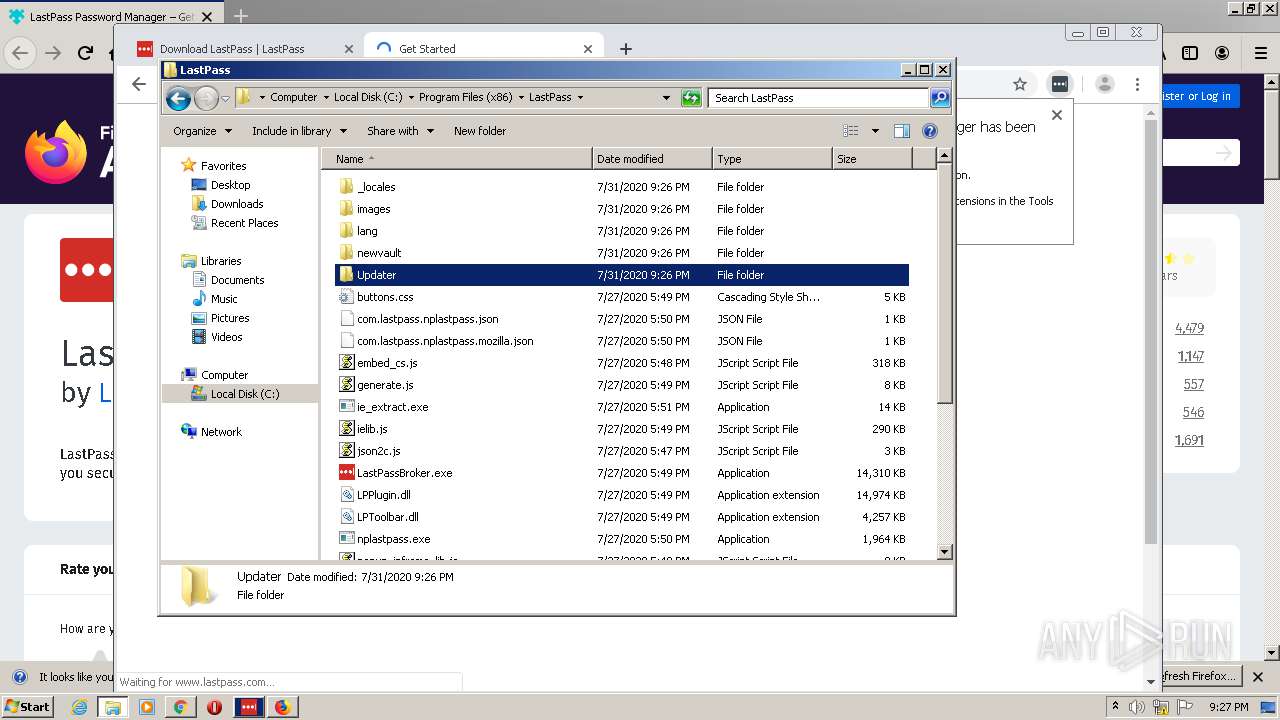Image resolution: width=1280 pixels, height=720 pixels.
Task: Click Internet Explorer icon in taskbar
Action: coord(79,707)
